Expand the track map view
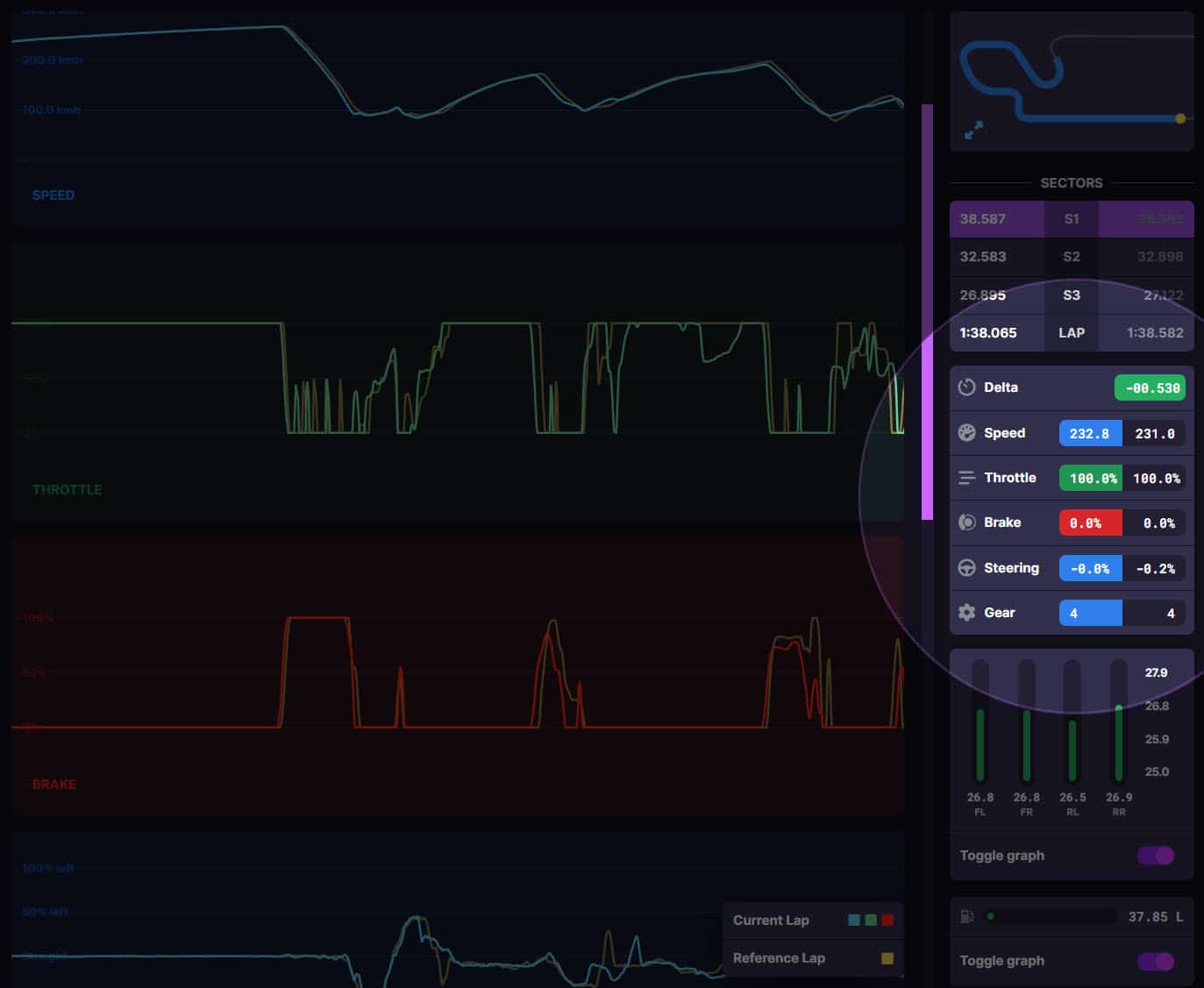 coord(973,130)
